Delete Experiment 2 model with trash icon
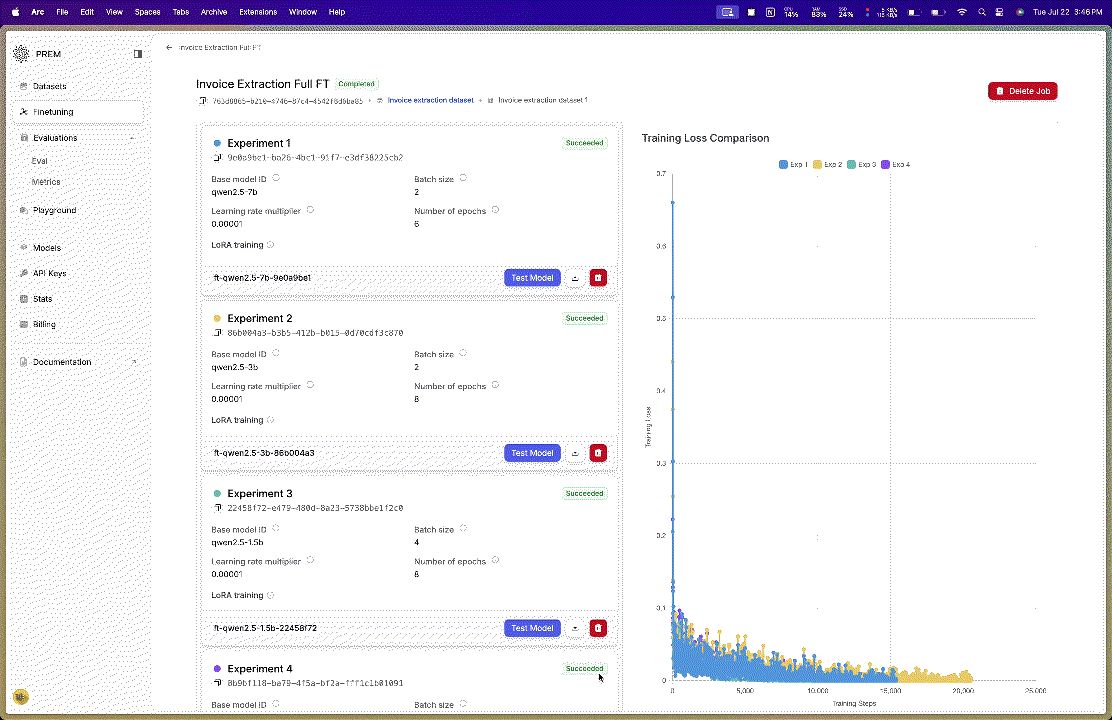This screenshot has height=720, width=1112. point(598,453)
